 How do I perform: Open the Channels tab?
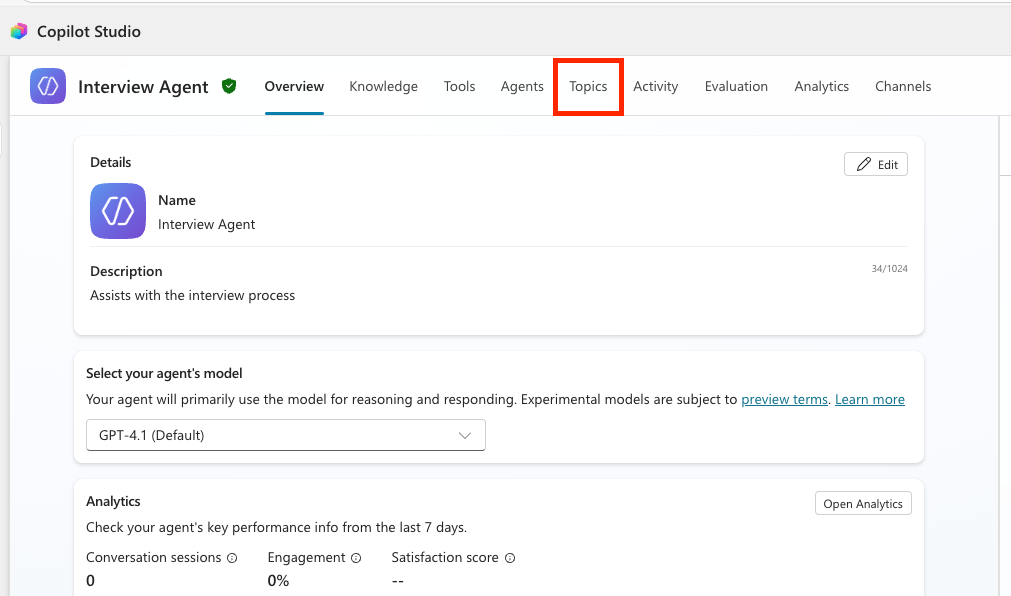903,87
